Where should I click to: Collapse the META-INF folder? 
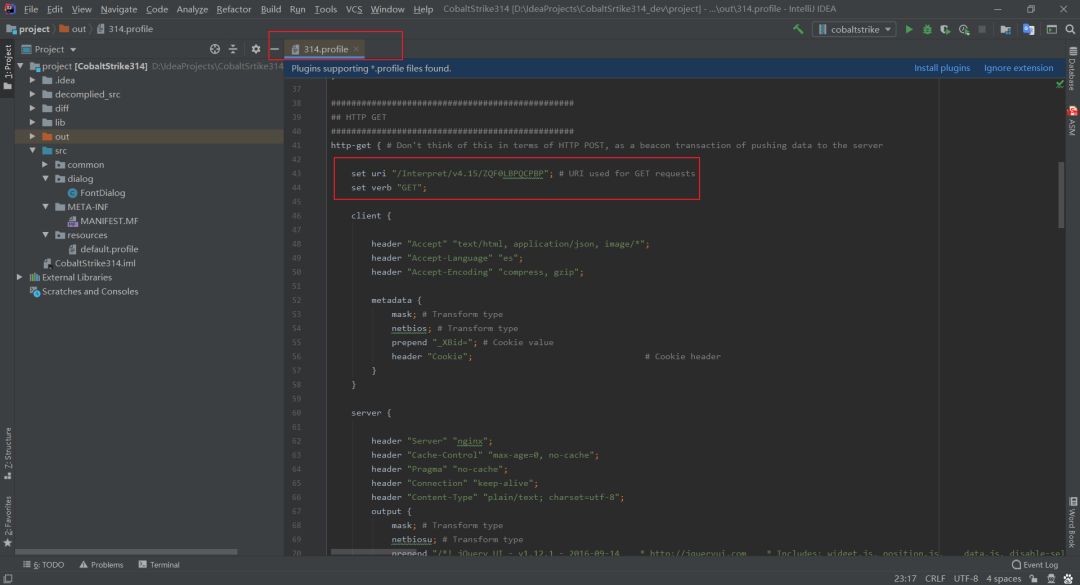point(45,207)
